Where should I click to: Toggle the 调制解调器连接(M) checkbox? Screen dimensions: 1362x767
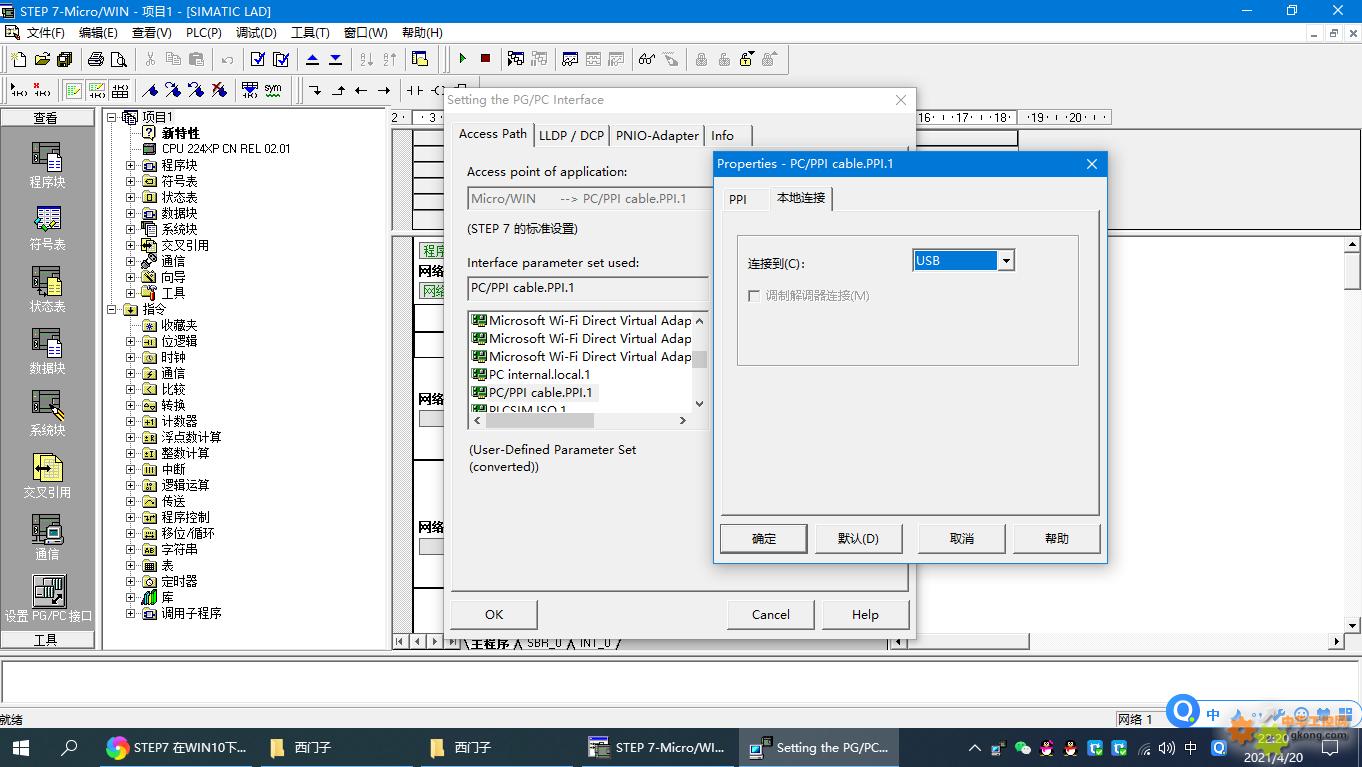coord(754,296)
